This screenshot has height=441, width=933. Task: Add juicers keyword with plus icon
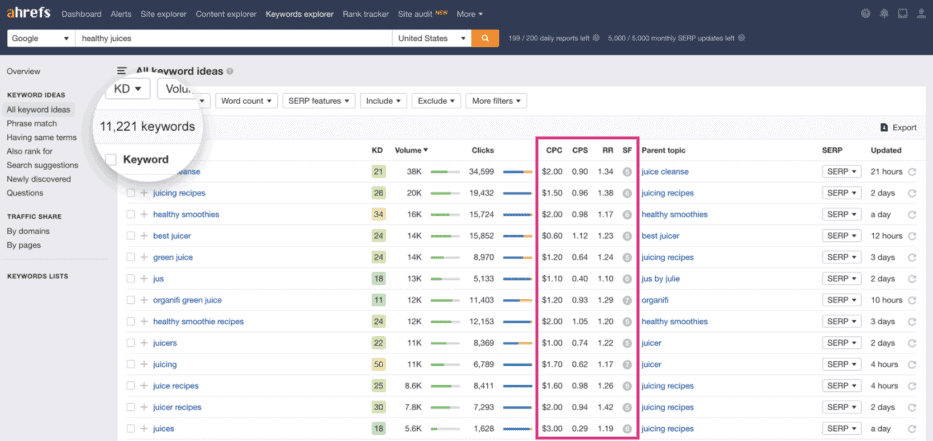(143, 343)
